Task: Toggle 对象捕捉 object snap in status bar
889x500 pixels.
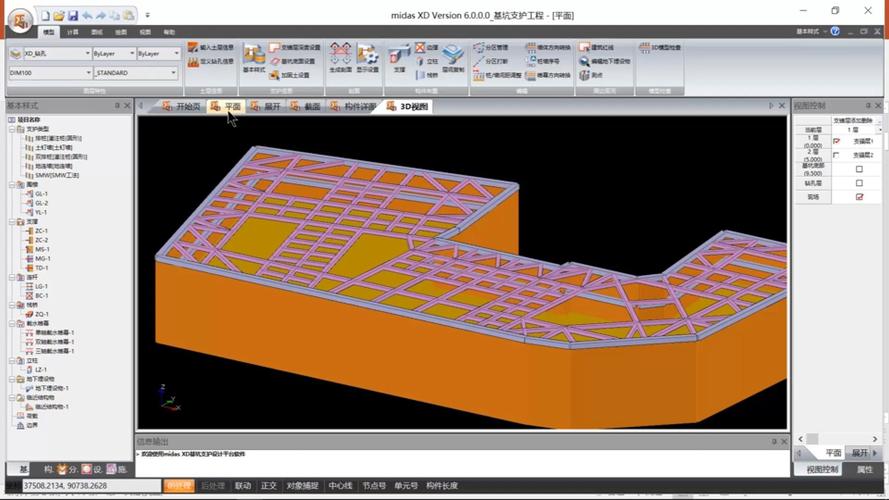Action: click(x=302, y=486)
